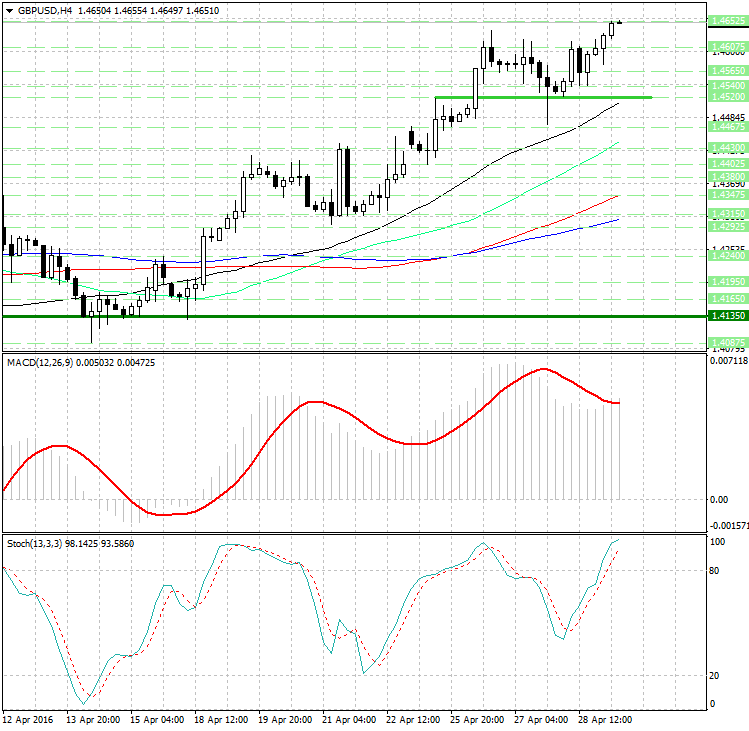The width and height of the screenshot is (749, 731).
Task: Click the 1.41350 dark green price label
Action: (726, 316)
